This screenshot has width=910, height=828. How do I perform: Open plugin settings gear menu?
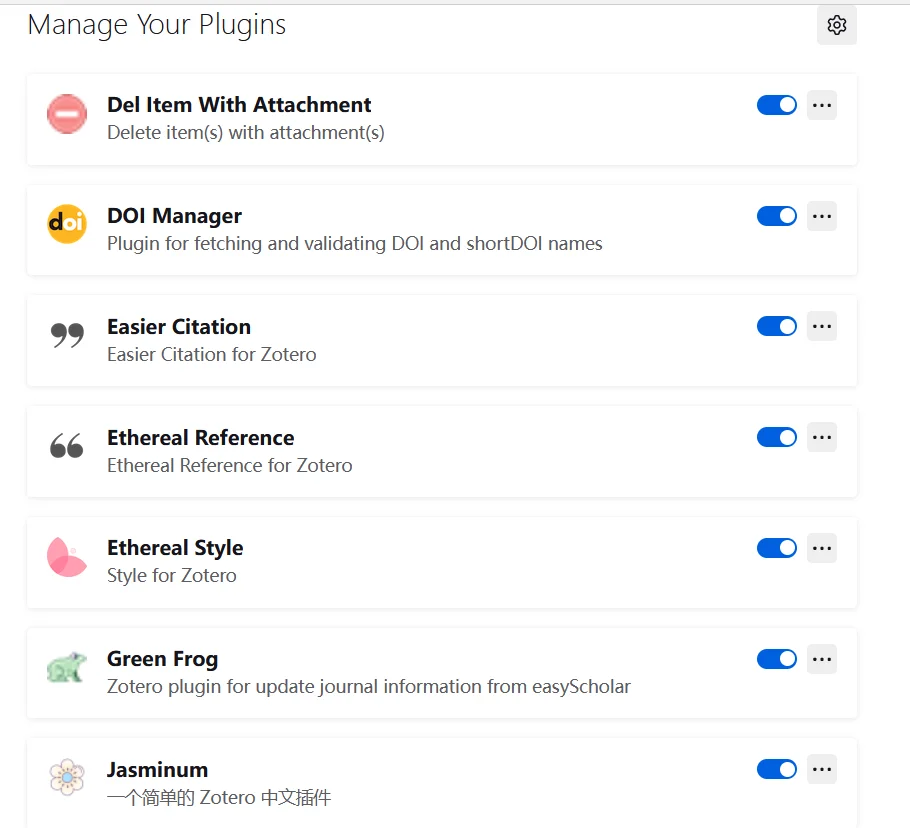click(837, 25)
